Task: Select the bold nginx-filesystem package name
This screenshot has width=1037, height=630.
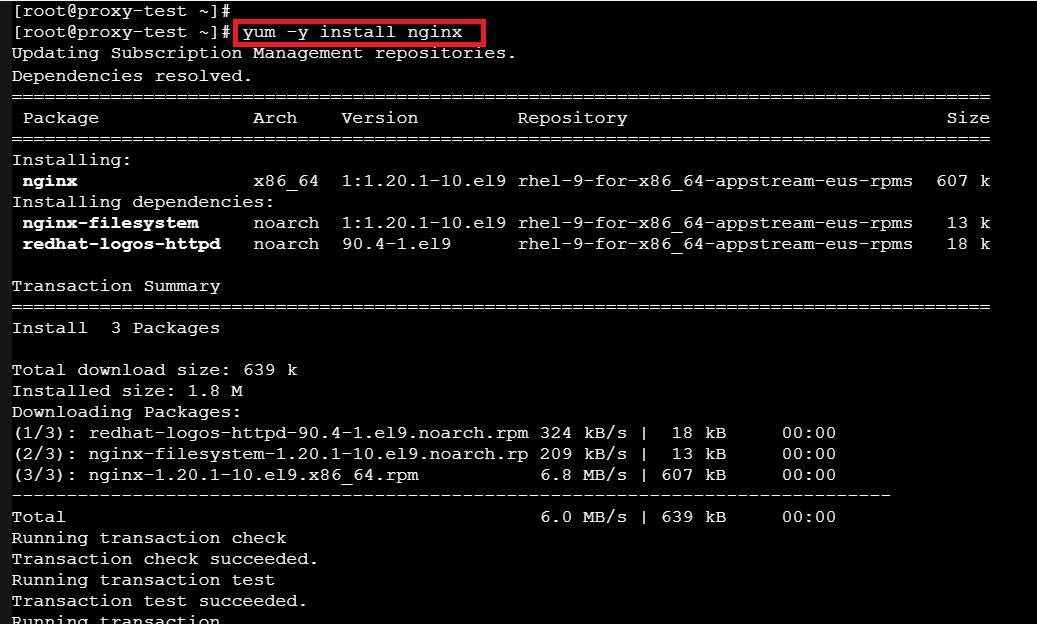Action: coord(111,223)
